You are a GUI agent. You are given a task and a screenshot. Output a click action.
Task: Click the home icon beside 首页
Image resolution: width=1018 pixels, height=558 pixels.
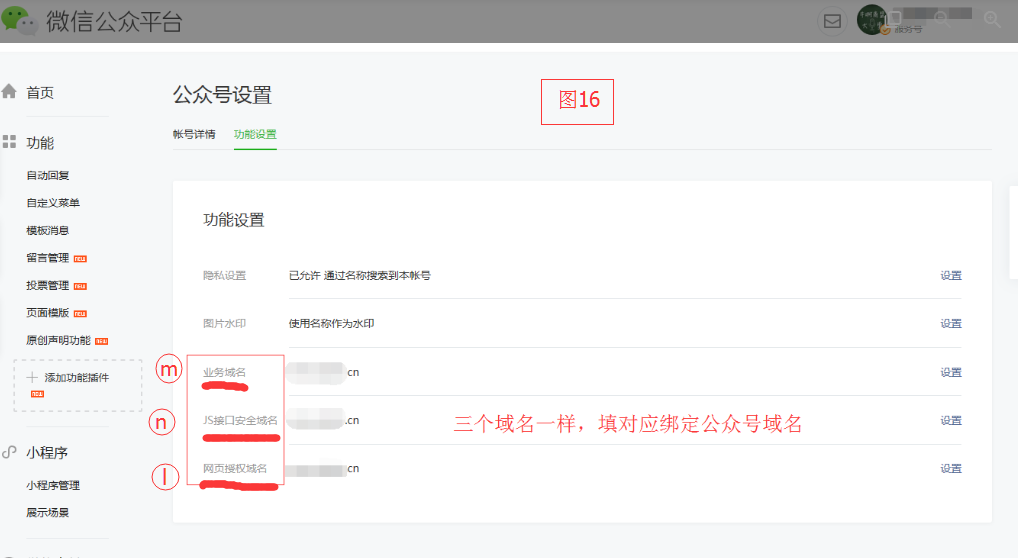9,92
